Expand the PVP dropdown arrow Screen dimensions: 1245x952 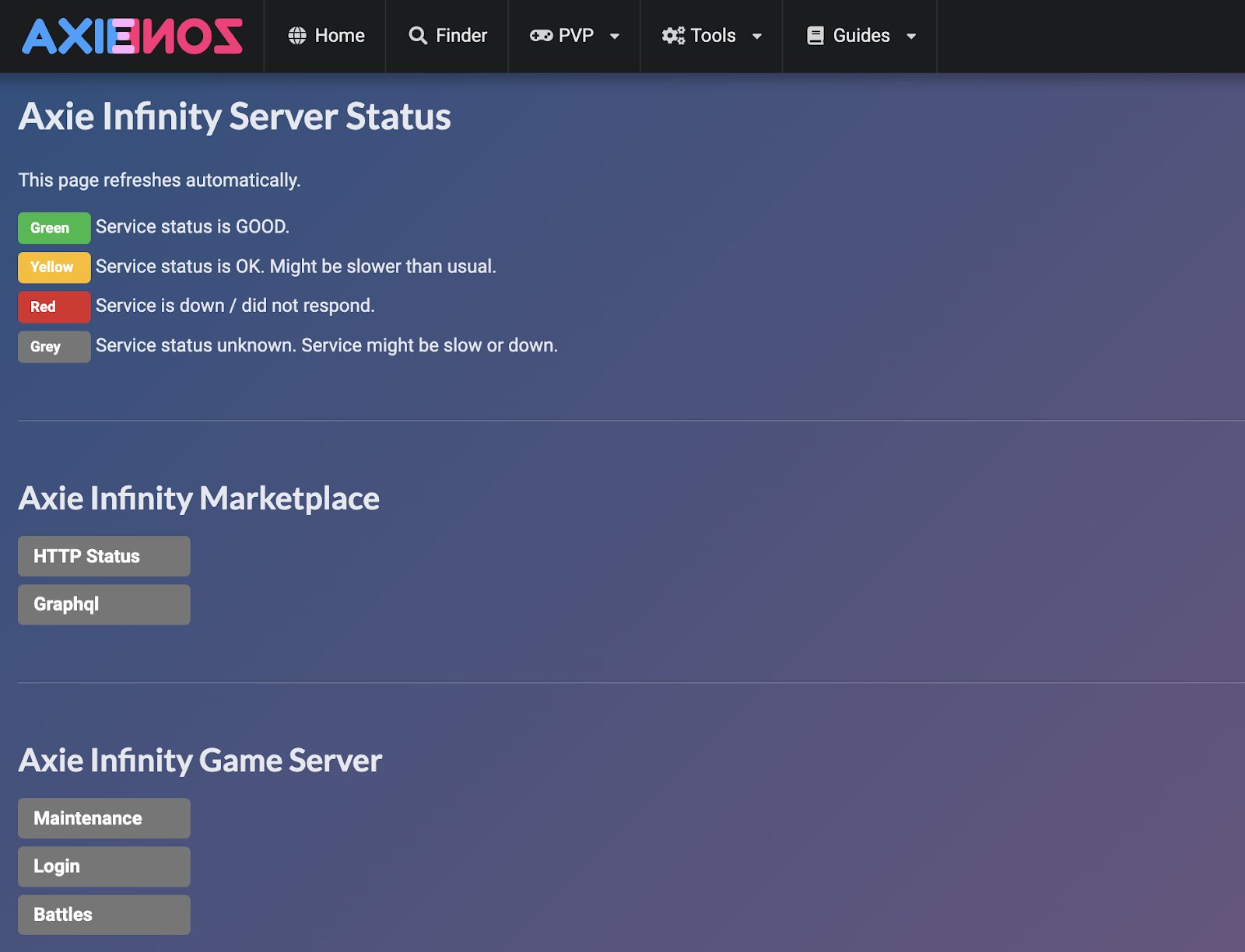(615, 37)
